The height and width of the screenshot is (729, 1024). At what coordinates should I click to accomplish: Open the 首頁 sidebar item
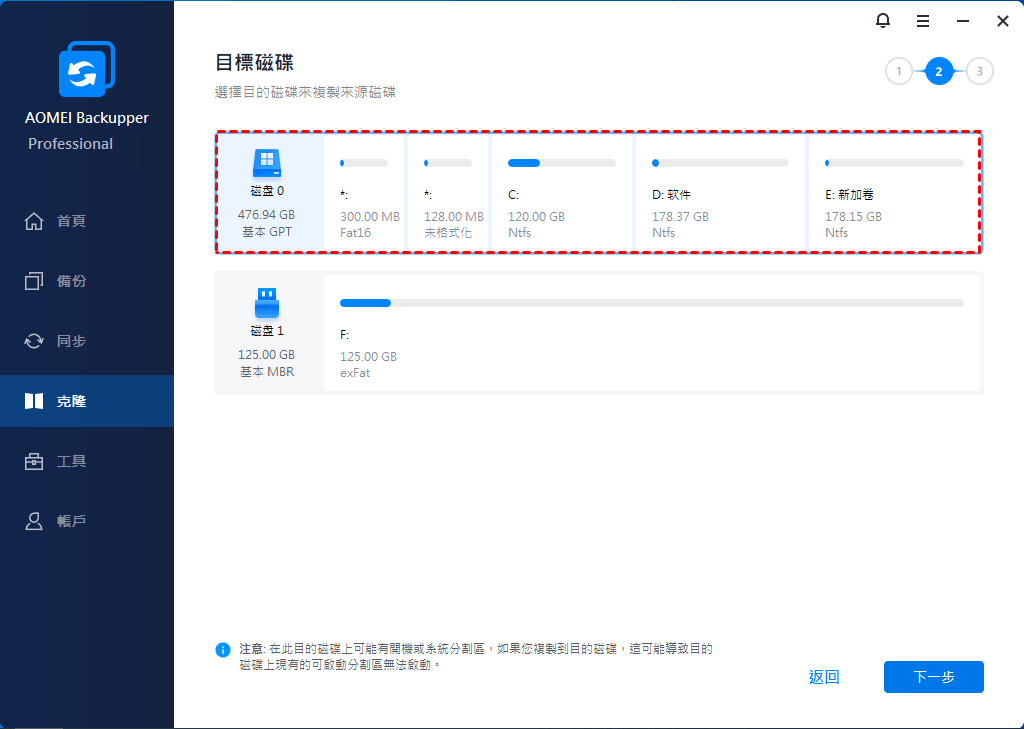[x=87, y=221]
